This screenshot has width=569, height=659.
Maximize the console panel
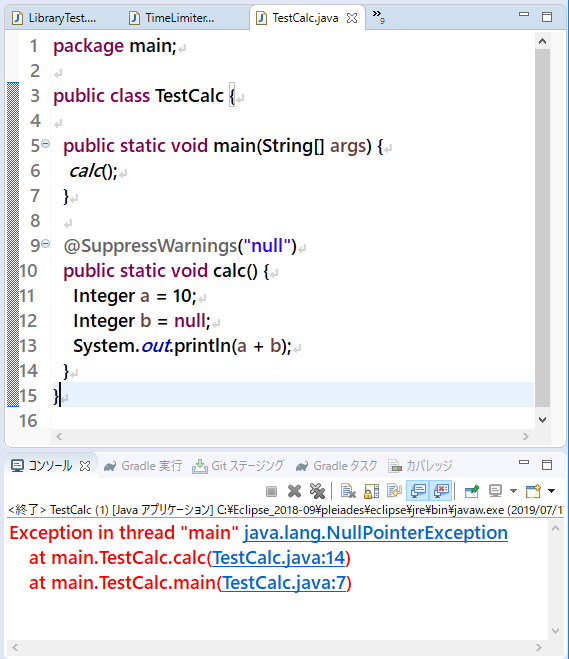point(547,465)
